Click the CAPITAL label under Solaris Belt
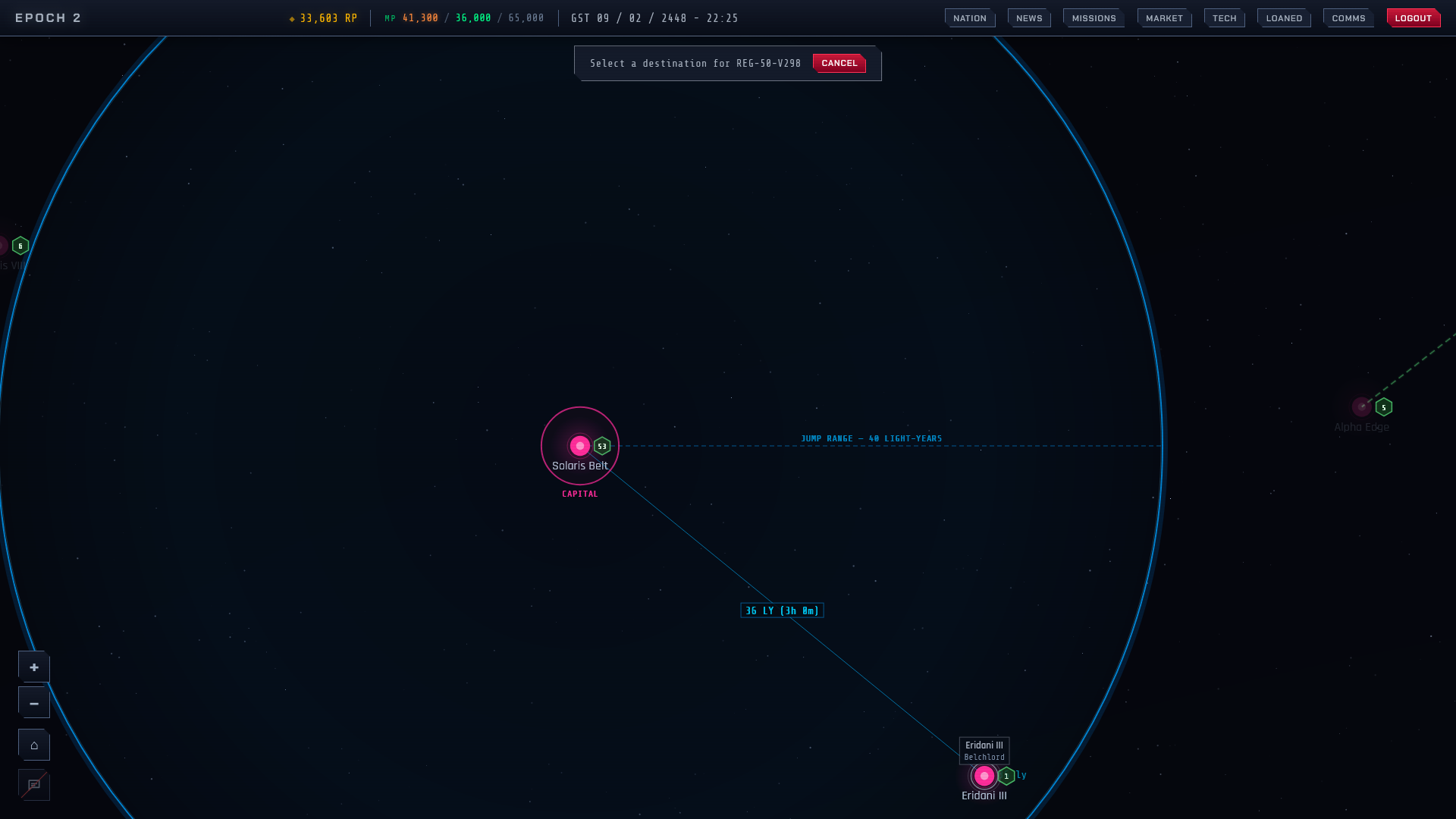Image resolution: width=1456 pixels, height=819 pixels. 580,494
